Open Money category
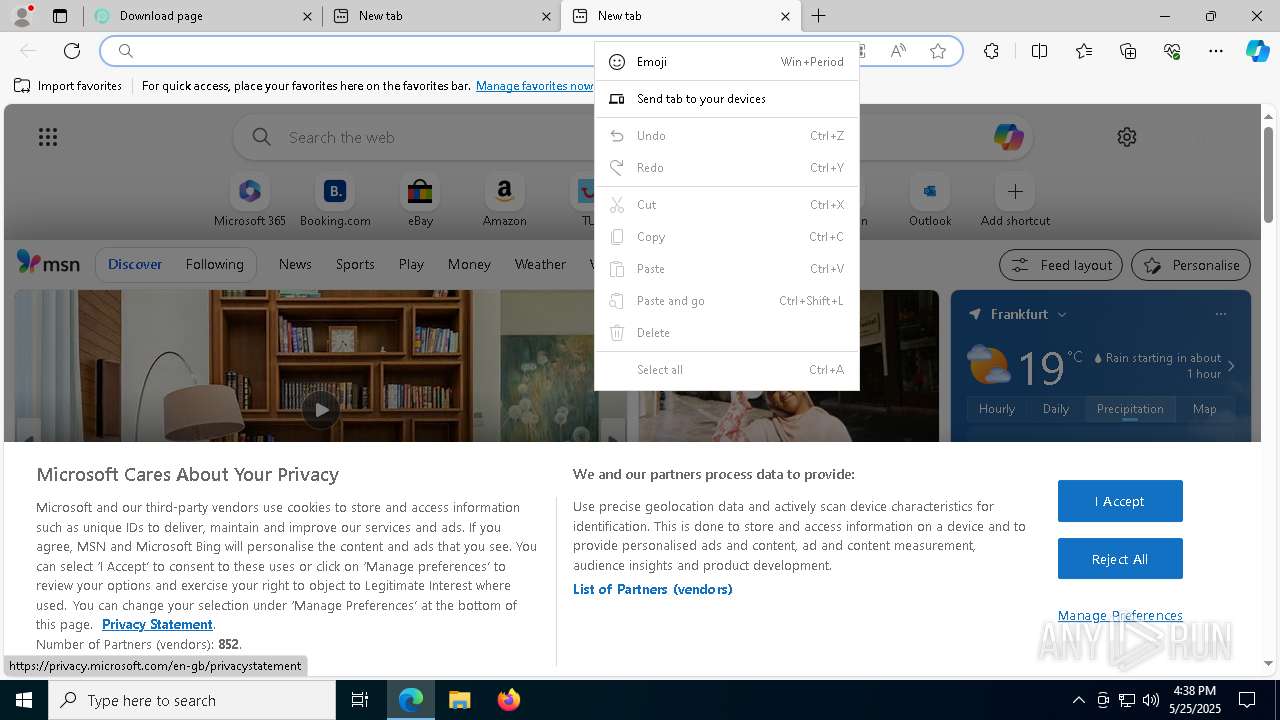Viewport: 1280px width, 720px height. point(469,264)
